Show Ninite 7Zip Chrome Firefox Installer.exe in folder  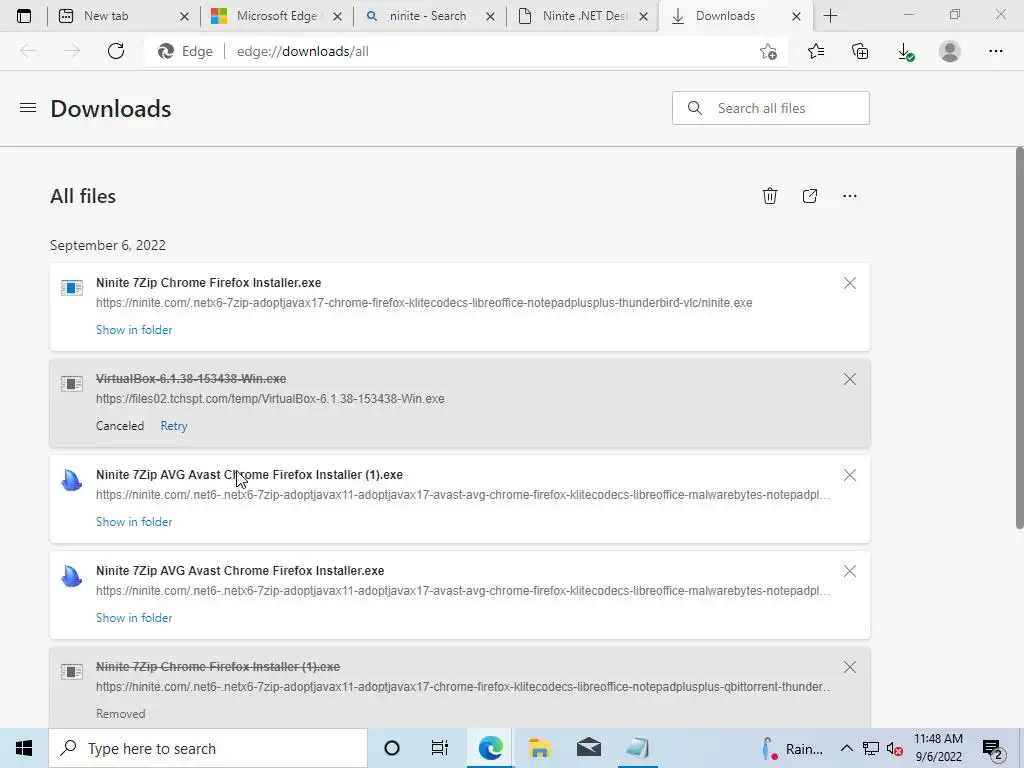(x=134, y=330)
